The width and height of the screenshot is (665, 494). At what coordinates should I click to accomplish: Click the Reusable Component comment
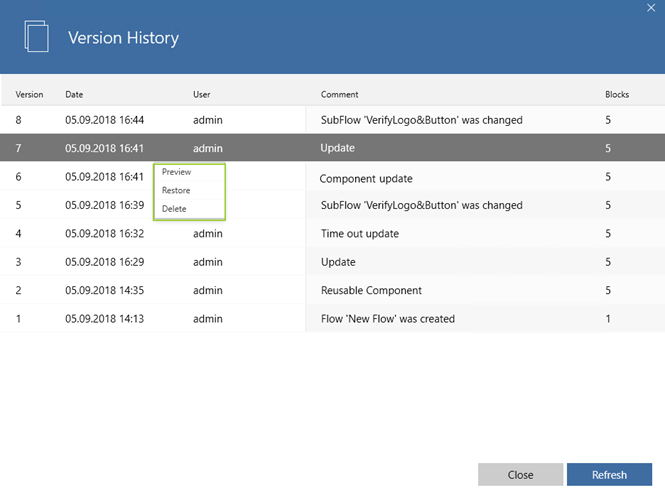pos(371,290)
